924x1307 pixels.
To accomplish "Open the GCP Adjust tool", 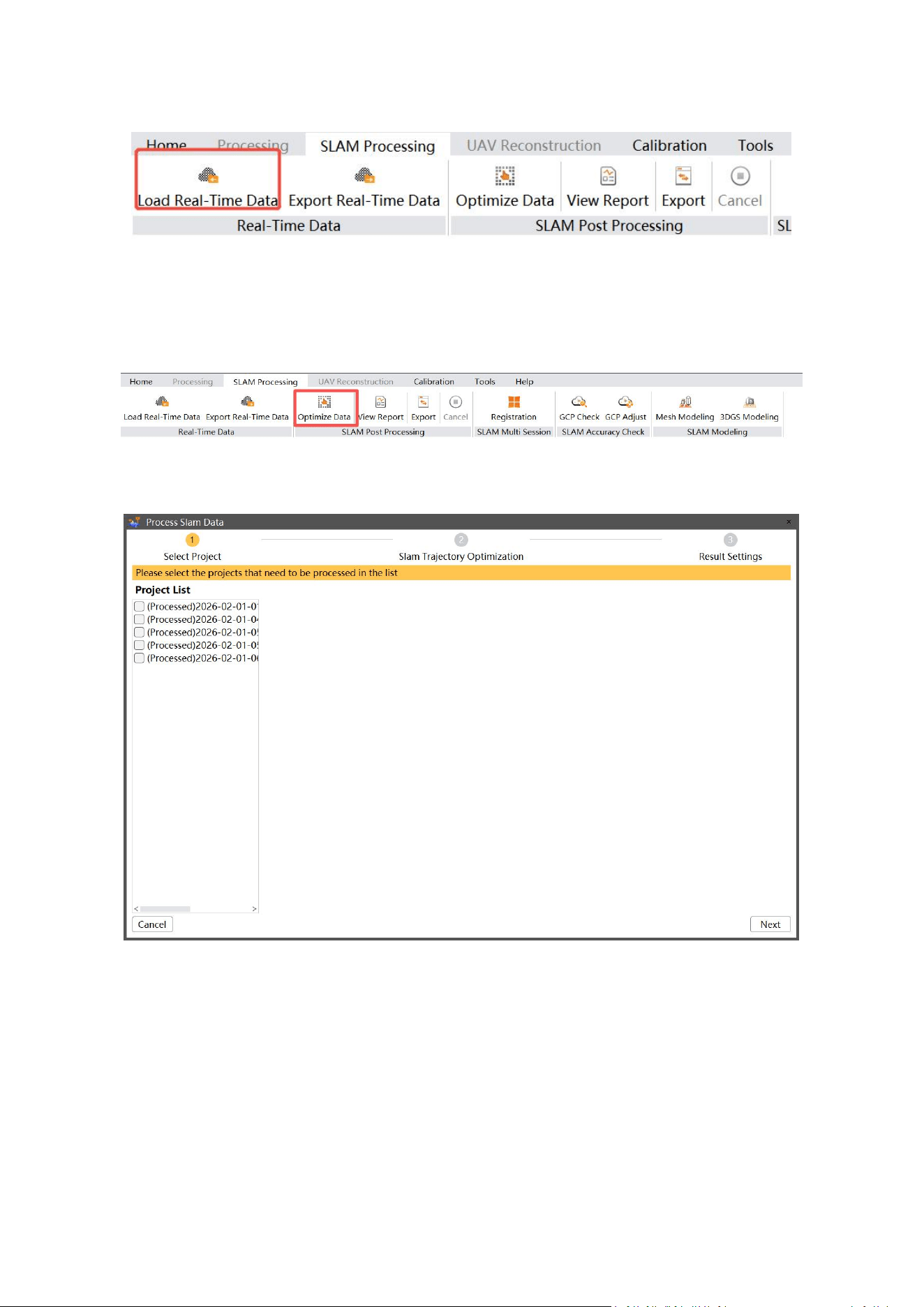I will pyautogui.click(x=625, y=408).
